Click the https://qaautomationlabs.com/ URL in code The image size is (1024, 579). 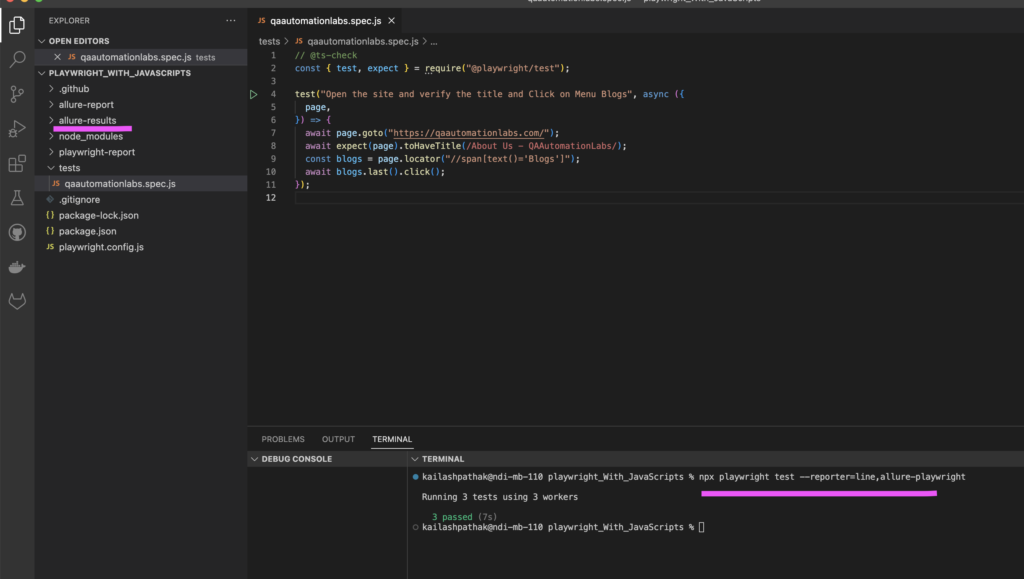click(468, 133)
